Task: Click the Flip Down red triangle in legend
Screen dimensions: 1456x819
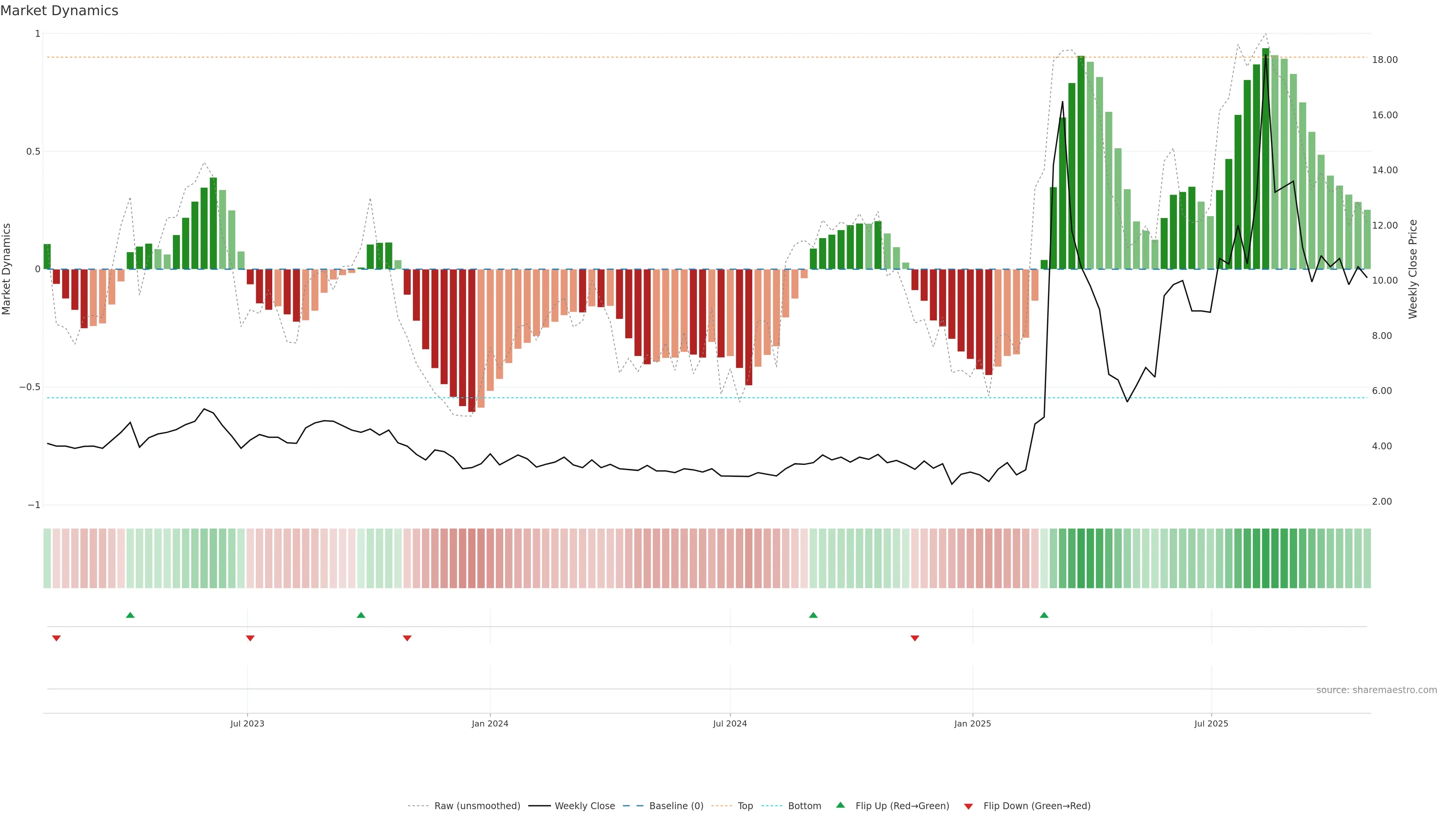Action: (968, 806)
